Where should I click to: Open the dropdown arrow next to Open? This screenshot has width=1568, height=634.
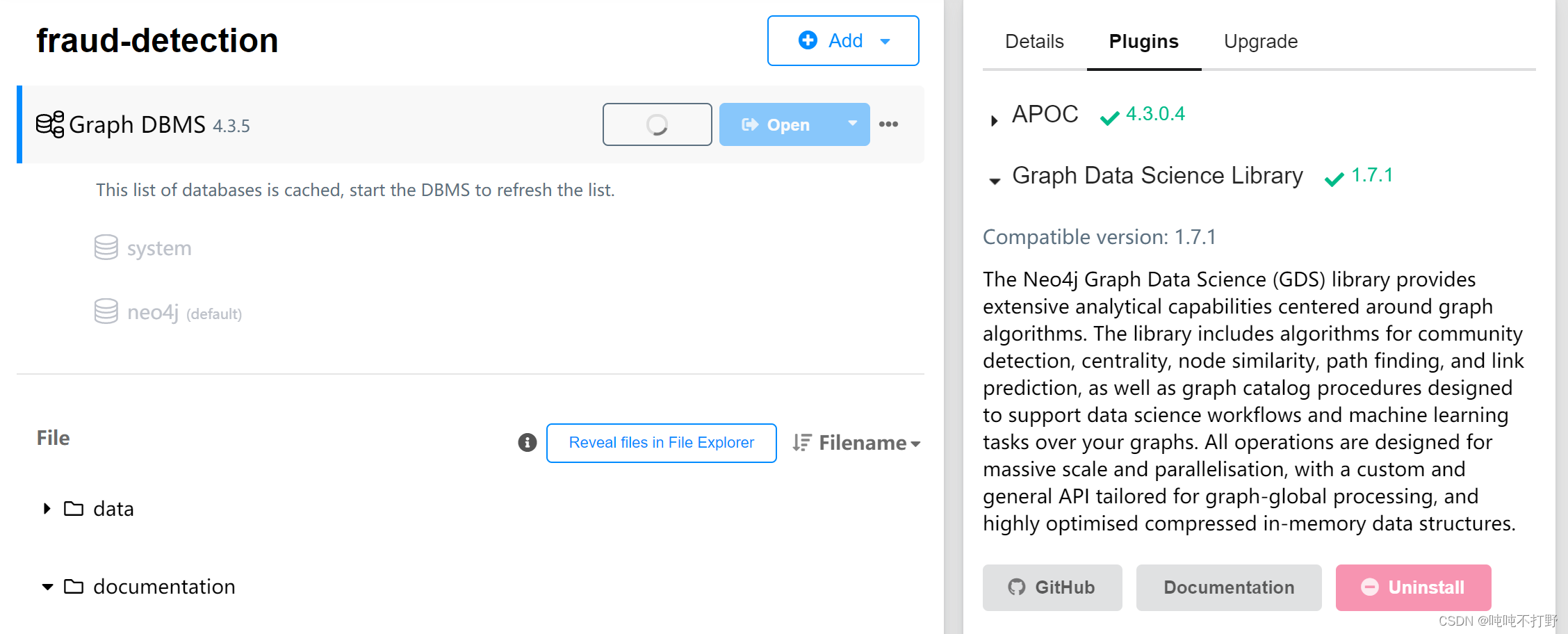(852, 124)
